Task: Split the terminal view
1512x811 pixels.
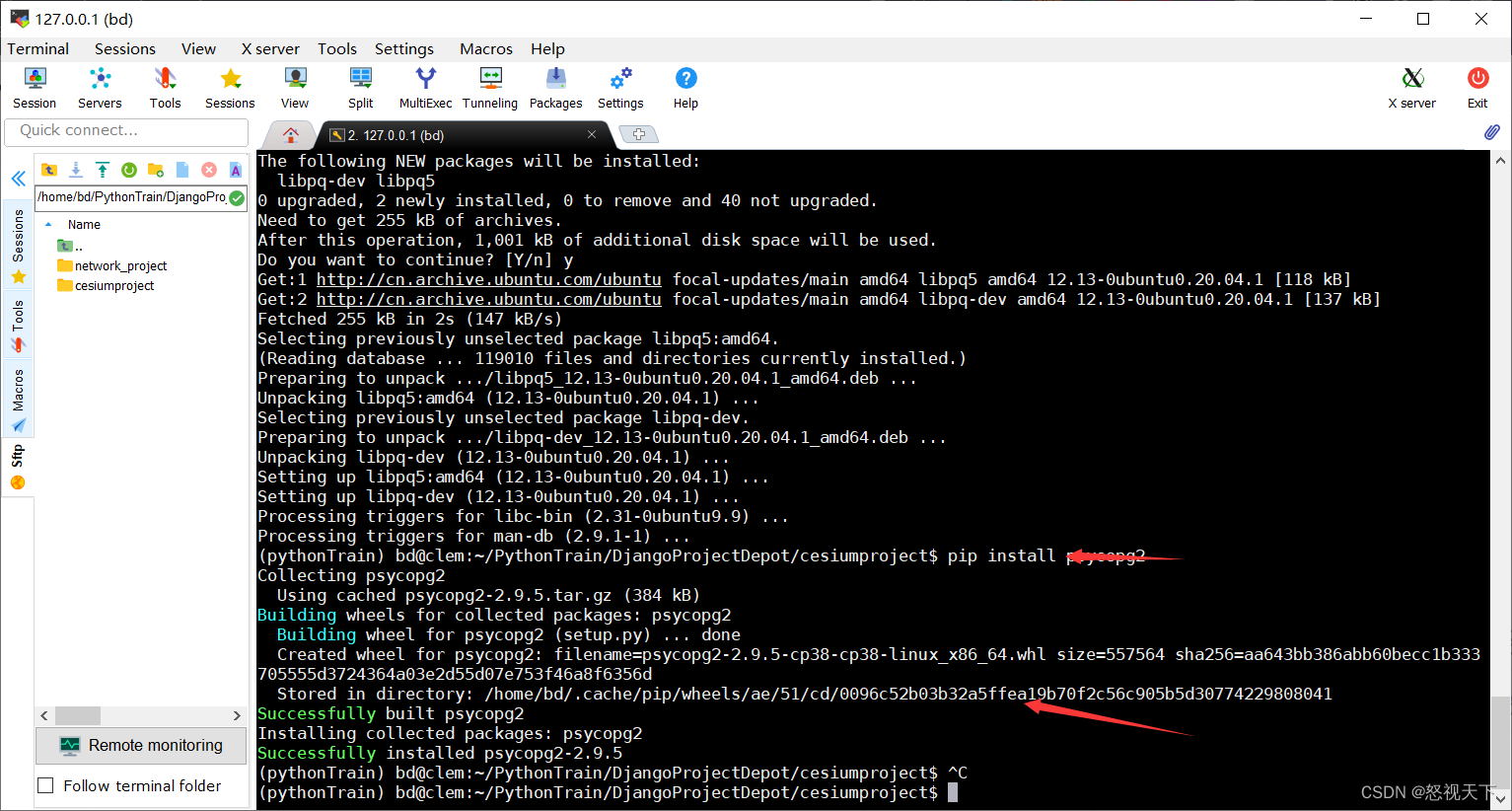Action: point(360,87)
